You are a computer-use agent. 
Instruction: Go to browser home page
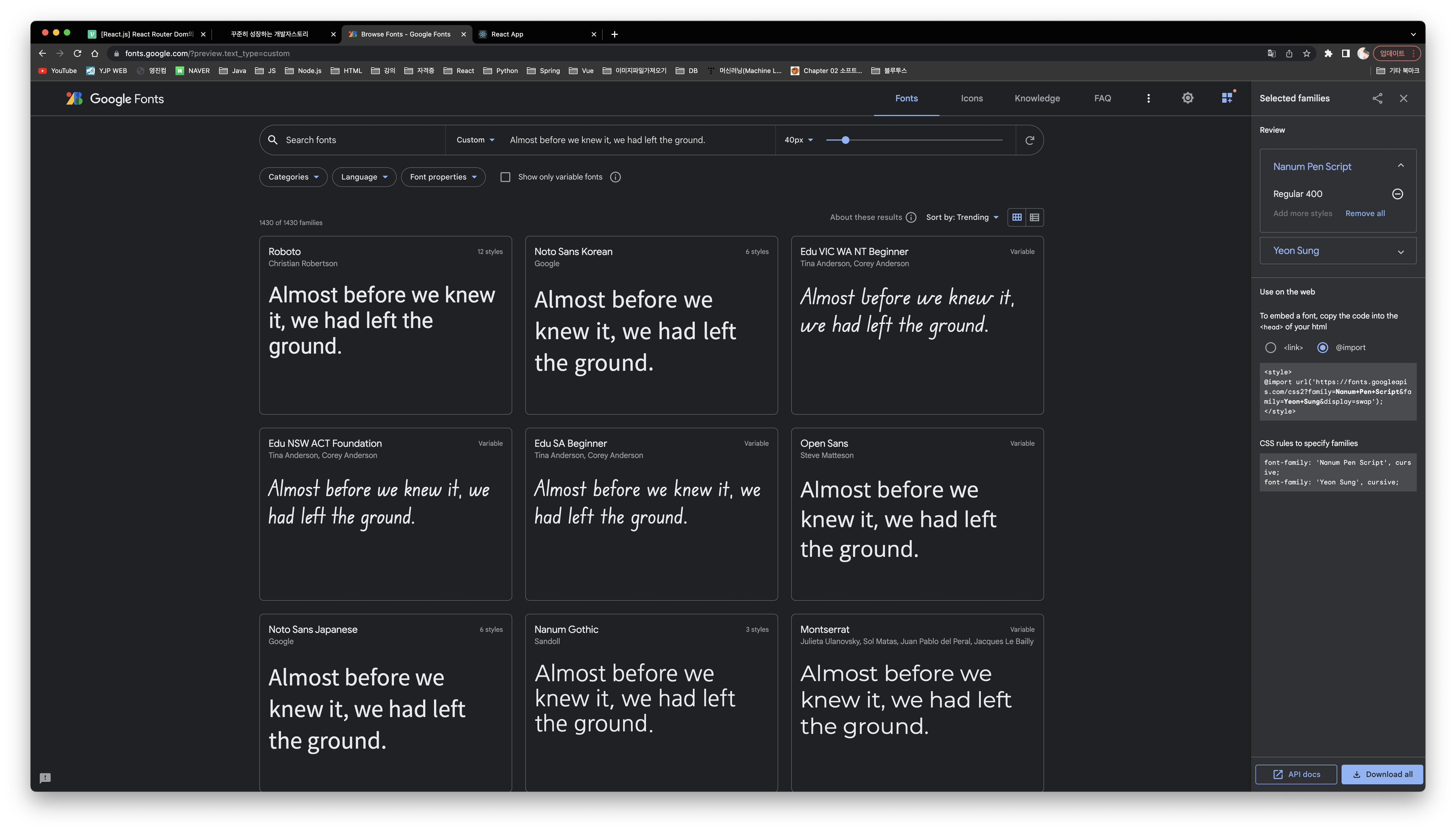click(95, 53)
